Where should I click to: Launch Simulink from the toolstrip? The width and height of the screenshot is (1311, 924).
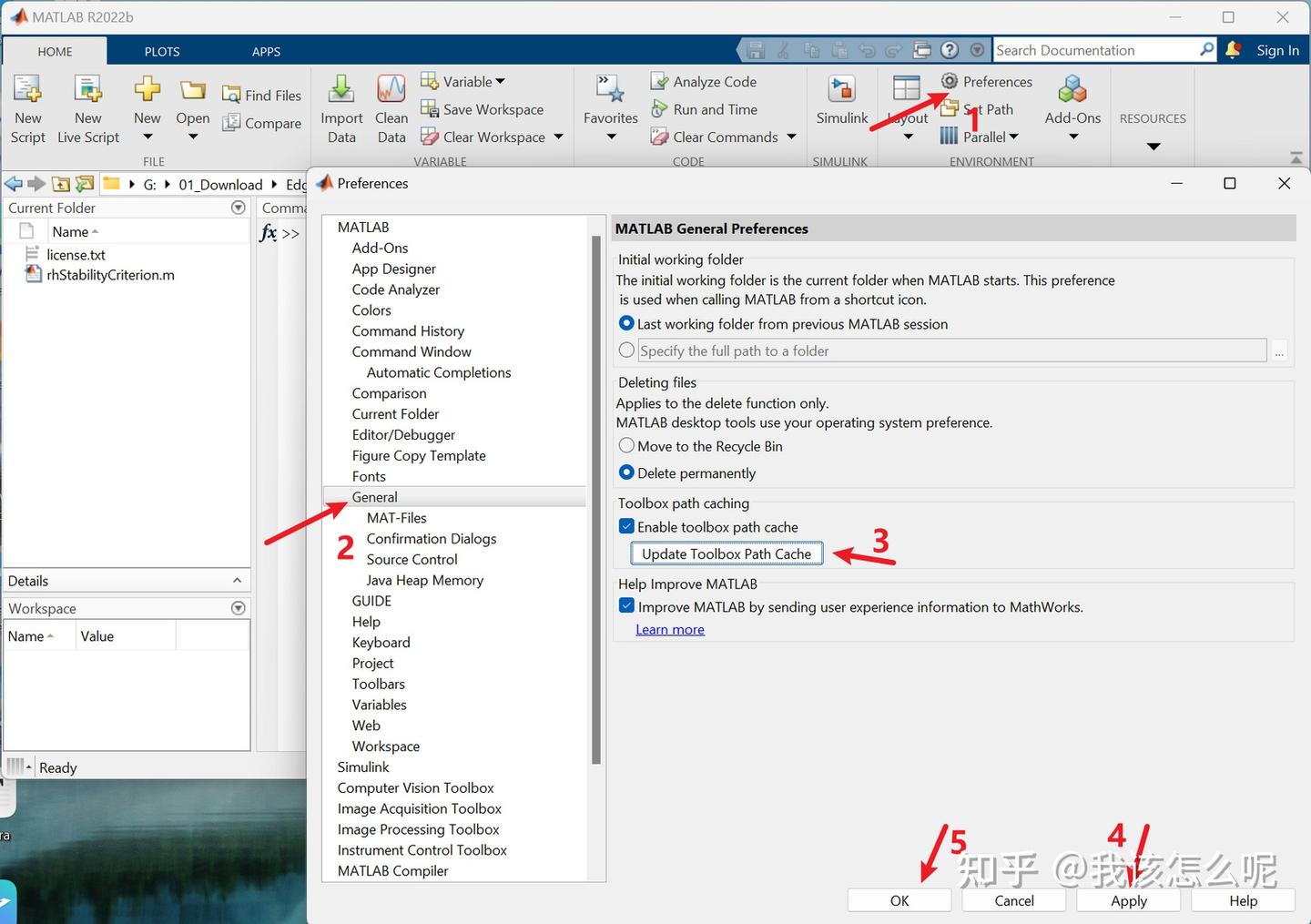coord(842,89)
